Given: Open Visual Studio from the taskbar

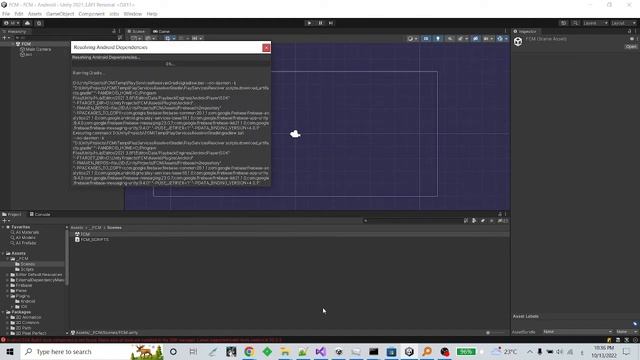Looking at the screenshot, I should (x=321, y=351).
